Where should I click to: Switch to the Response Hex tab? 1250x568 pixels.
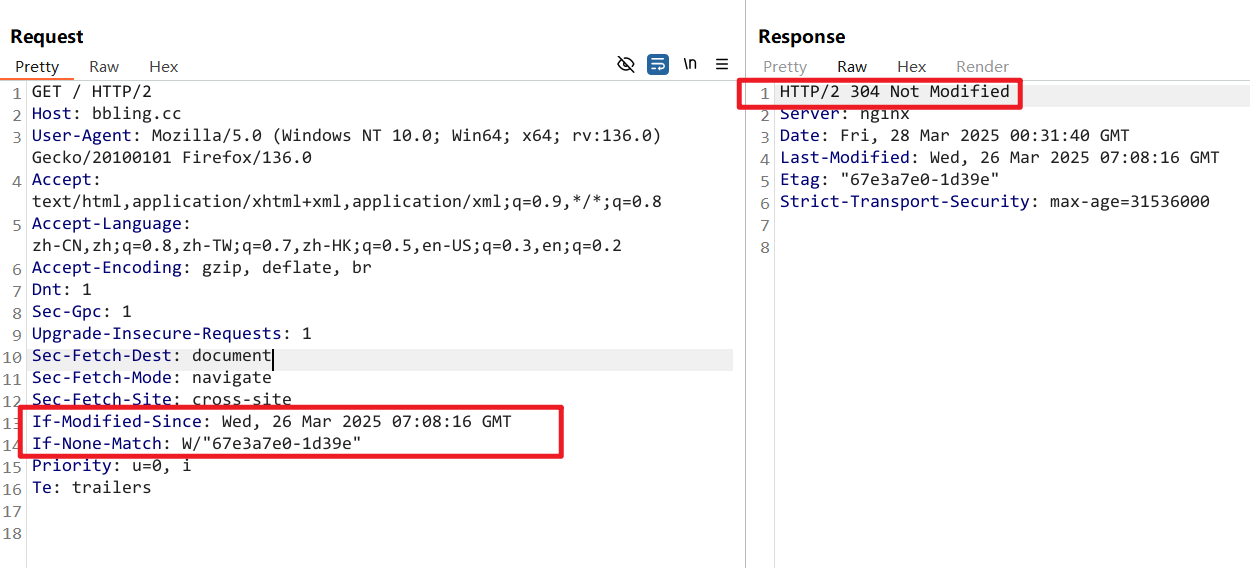click(x=911, y=67)
